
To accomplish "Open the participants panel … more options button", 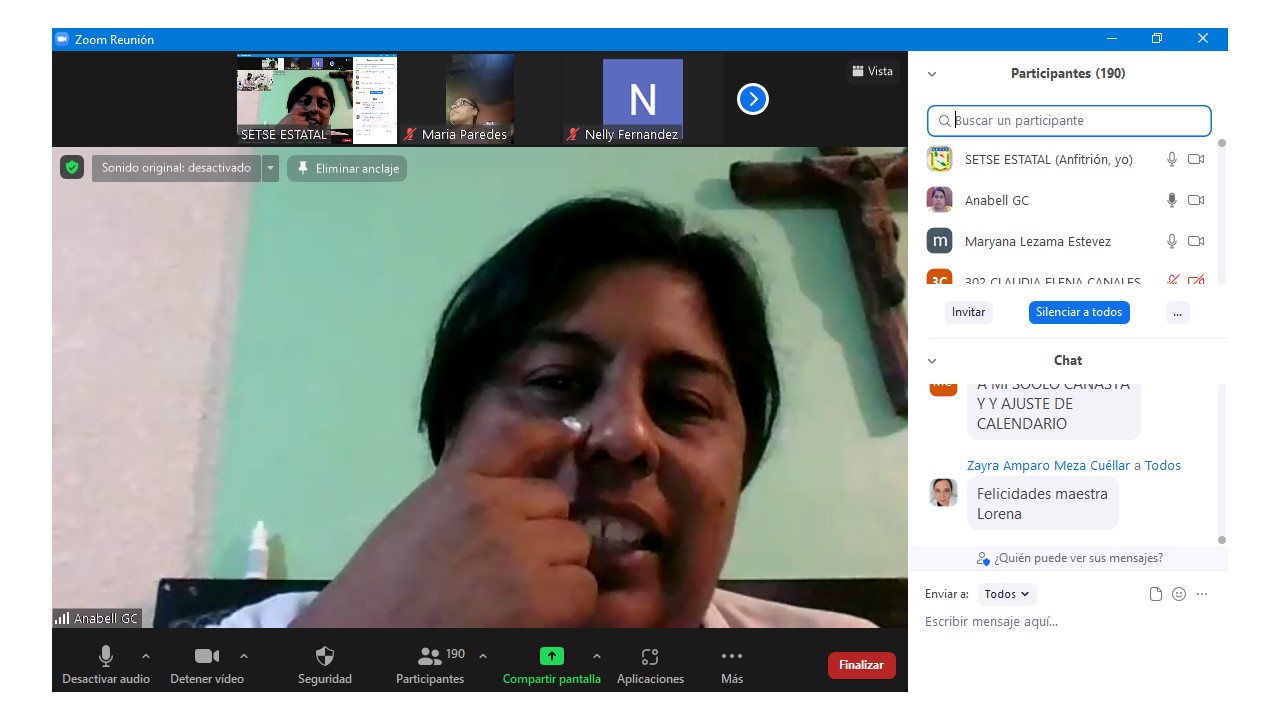I will click(1177, 312).
